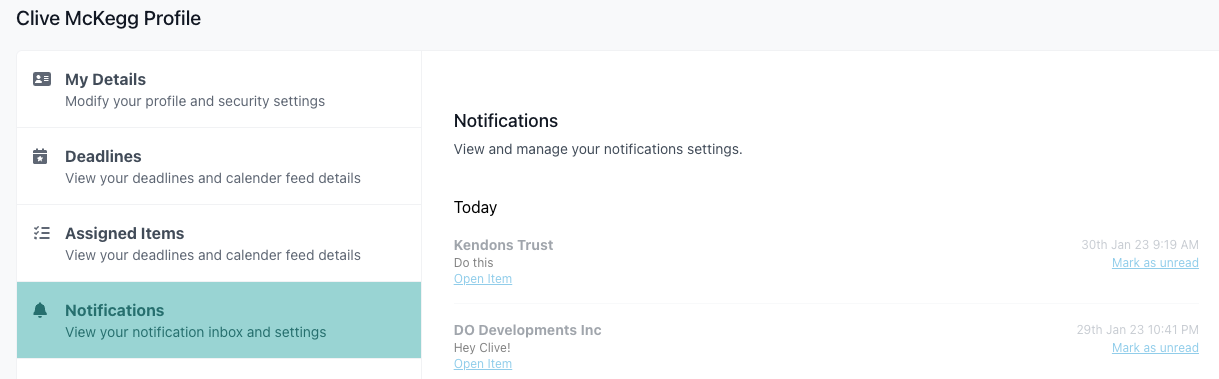Click the 30th Jan 23 9:19 AM timestamp

(x=1140, y=245)
